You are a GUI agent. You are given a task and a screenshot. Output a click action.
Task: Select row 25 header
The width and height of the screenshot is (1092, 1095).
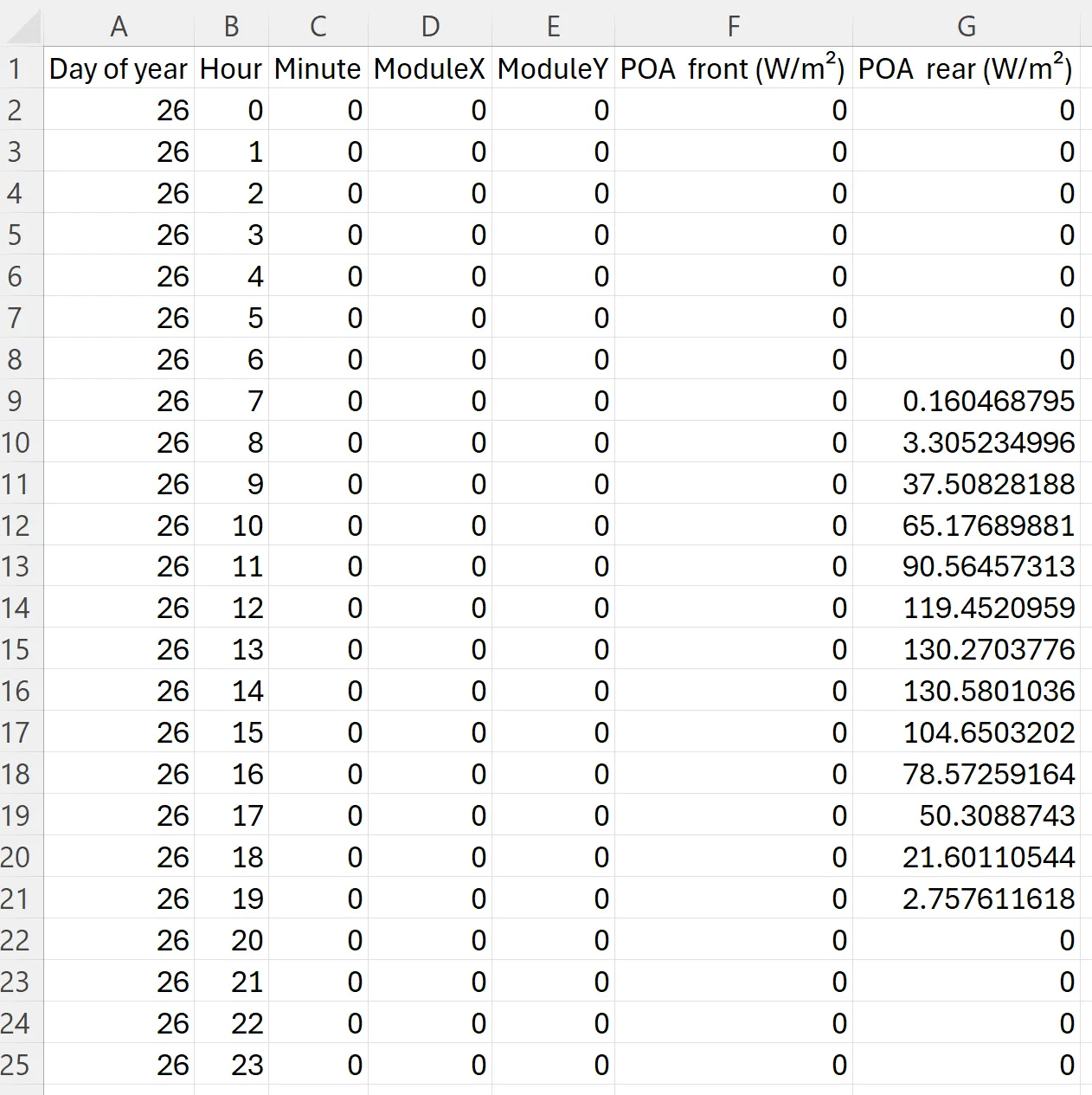(x=16, y=1065)
